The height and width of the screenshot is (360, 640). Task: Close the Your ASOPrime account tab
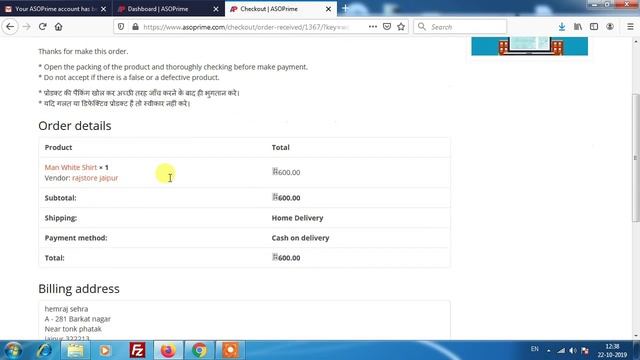(104, 9)
